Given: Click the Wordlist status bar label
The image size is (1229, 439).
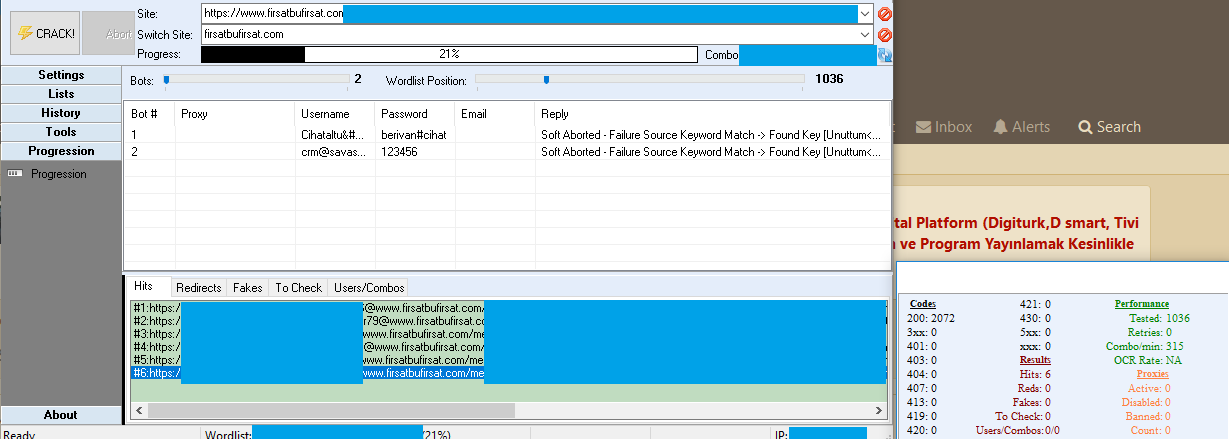Looking at the screenshot, I should click(x=228, y=435).
